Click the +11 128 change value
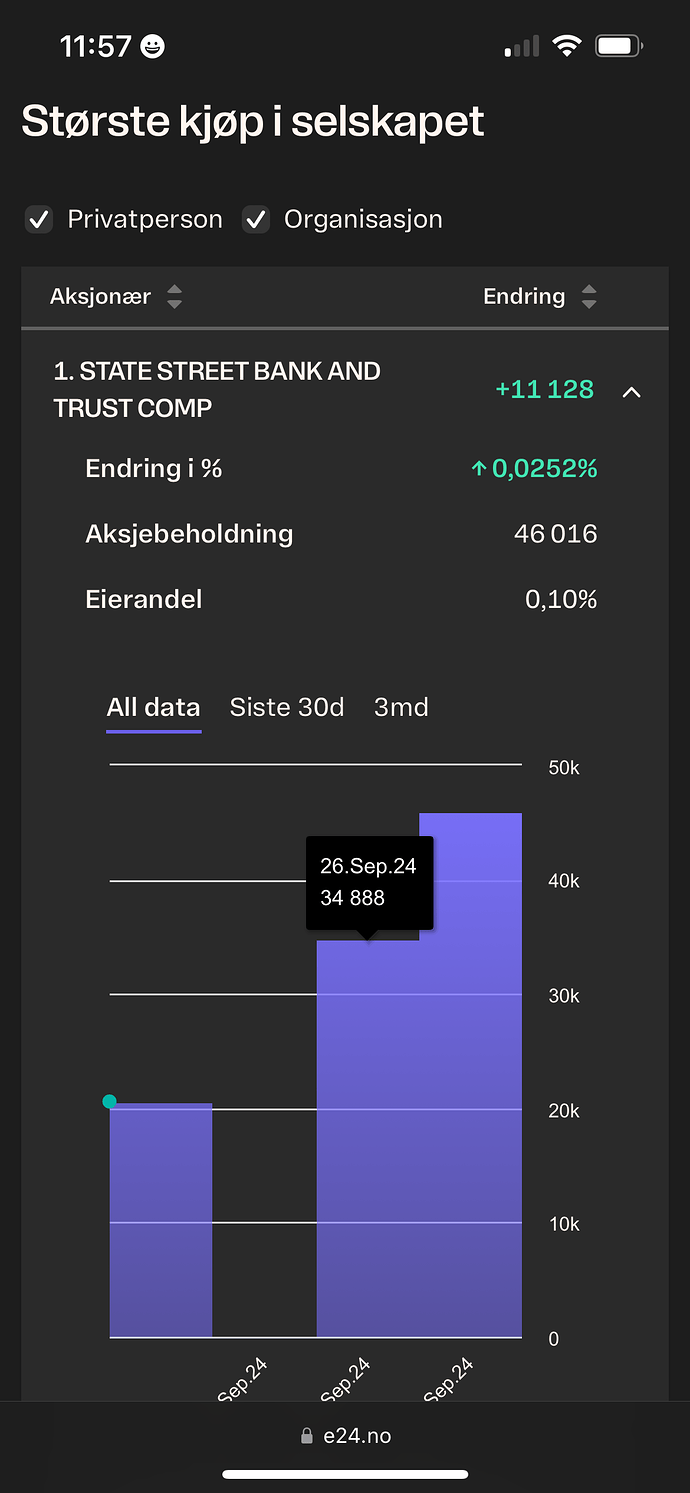The width and height of the screenshot is (690, 1493). pos(545,389)
